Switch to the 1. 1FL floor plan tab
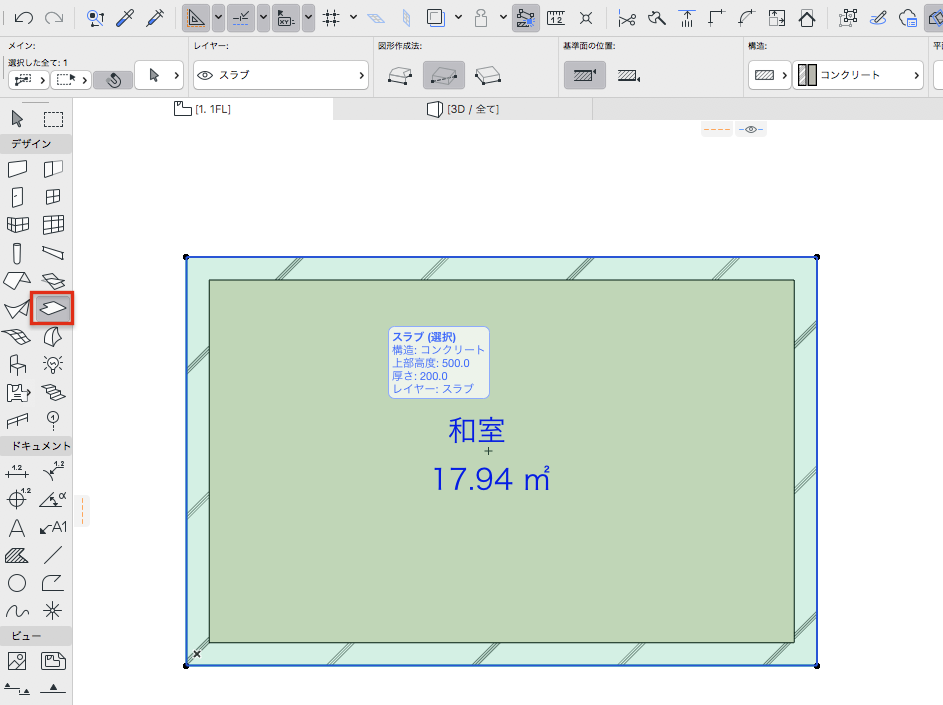 click(x=202, y=109)
